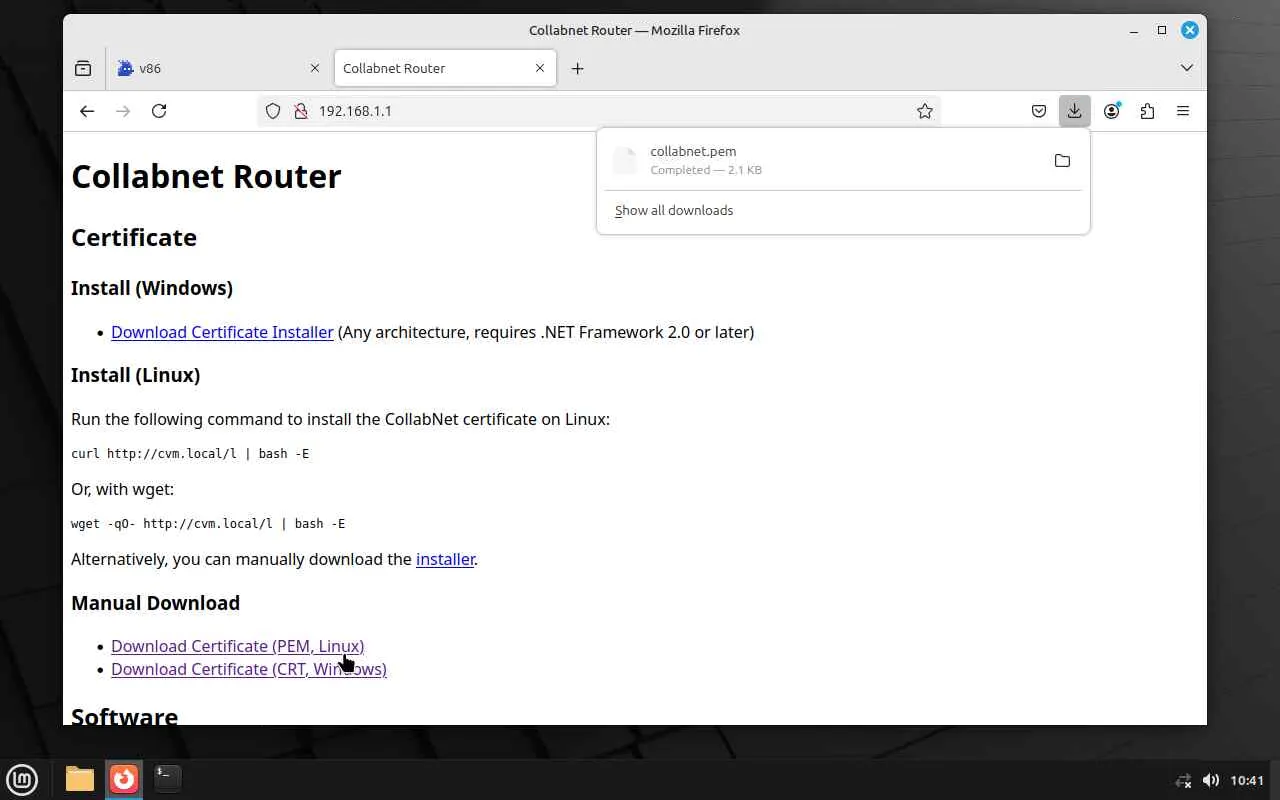
Task: Minimize the Firefox window
Action: tap(1134, 30)
